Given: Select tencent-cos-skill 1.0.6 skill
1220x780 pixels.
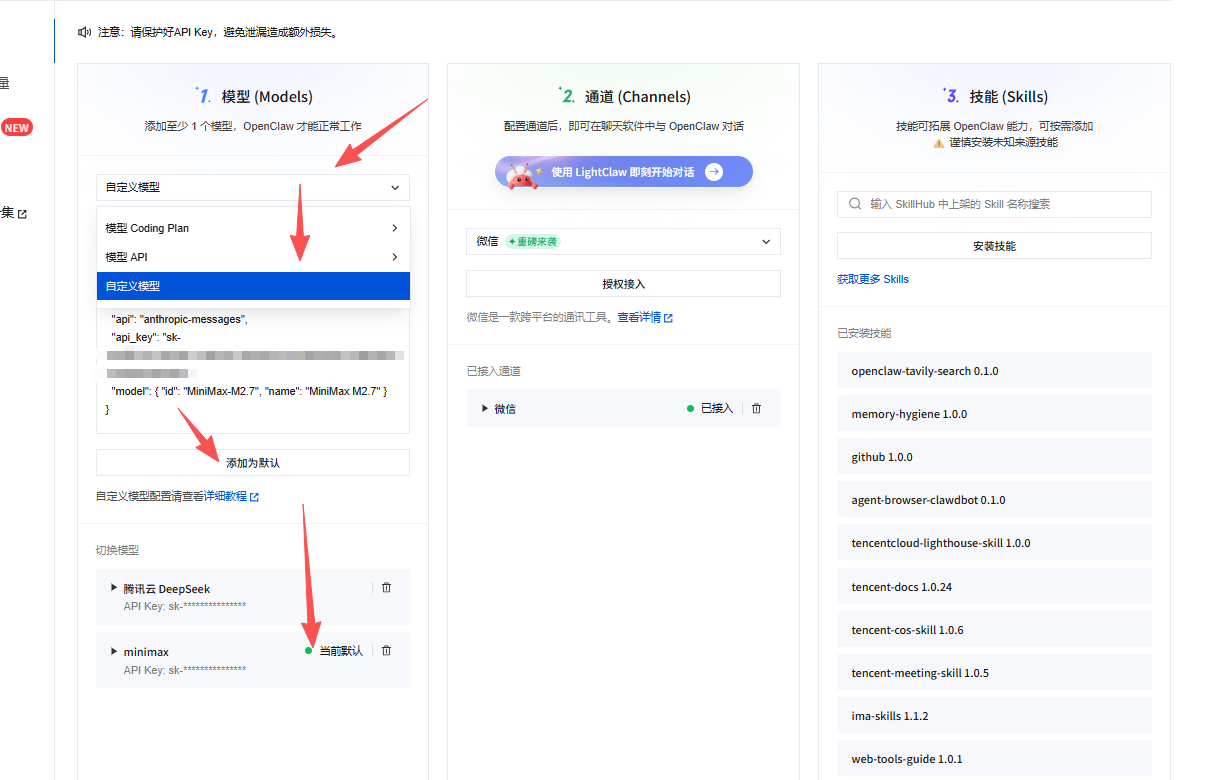Looking at the screenshot, I should [994, 630].
